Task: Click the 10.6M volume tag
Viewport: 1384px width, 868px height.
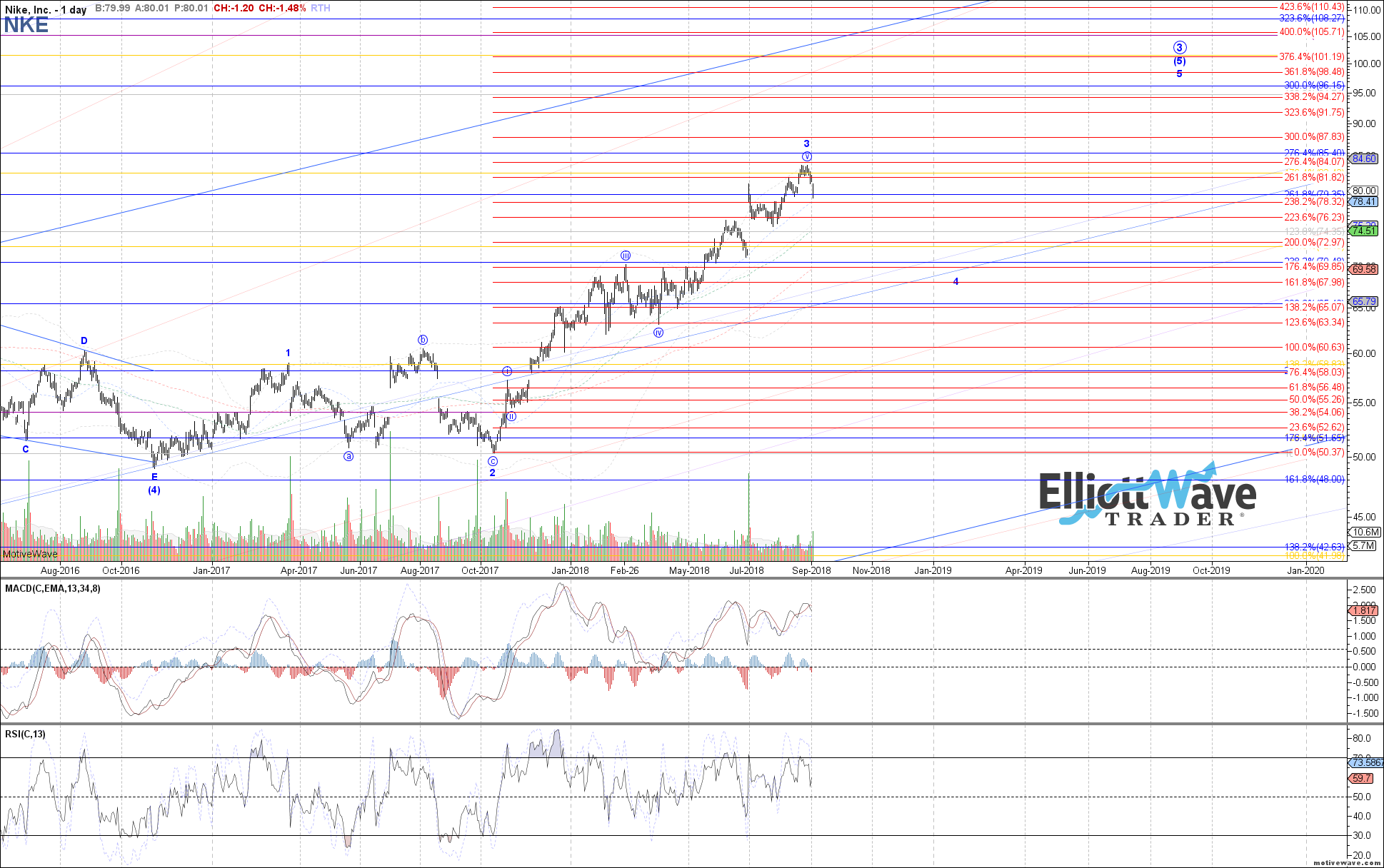Action: point(1365,532)
